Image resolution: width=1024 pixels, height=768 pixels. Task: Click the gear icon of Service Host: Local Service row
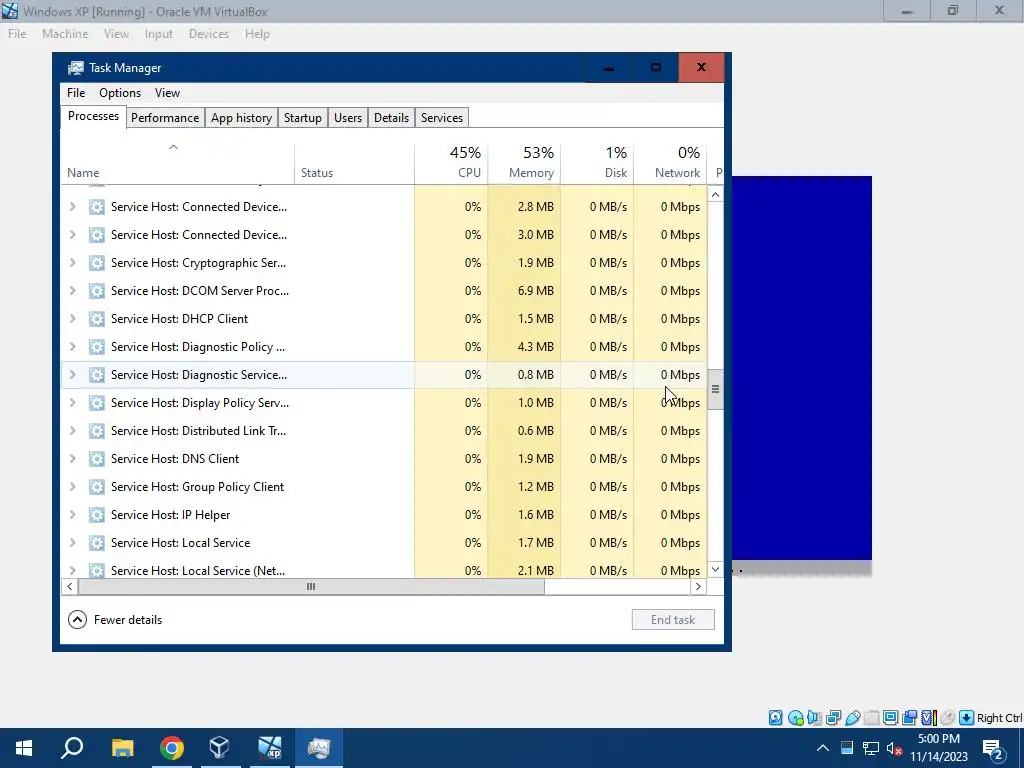pos(97,543)
